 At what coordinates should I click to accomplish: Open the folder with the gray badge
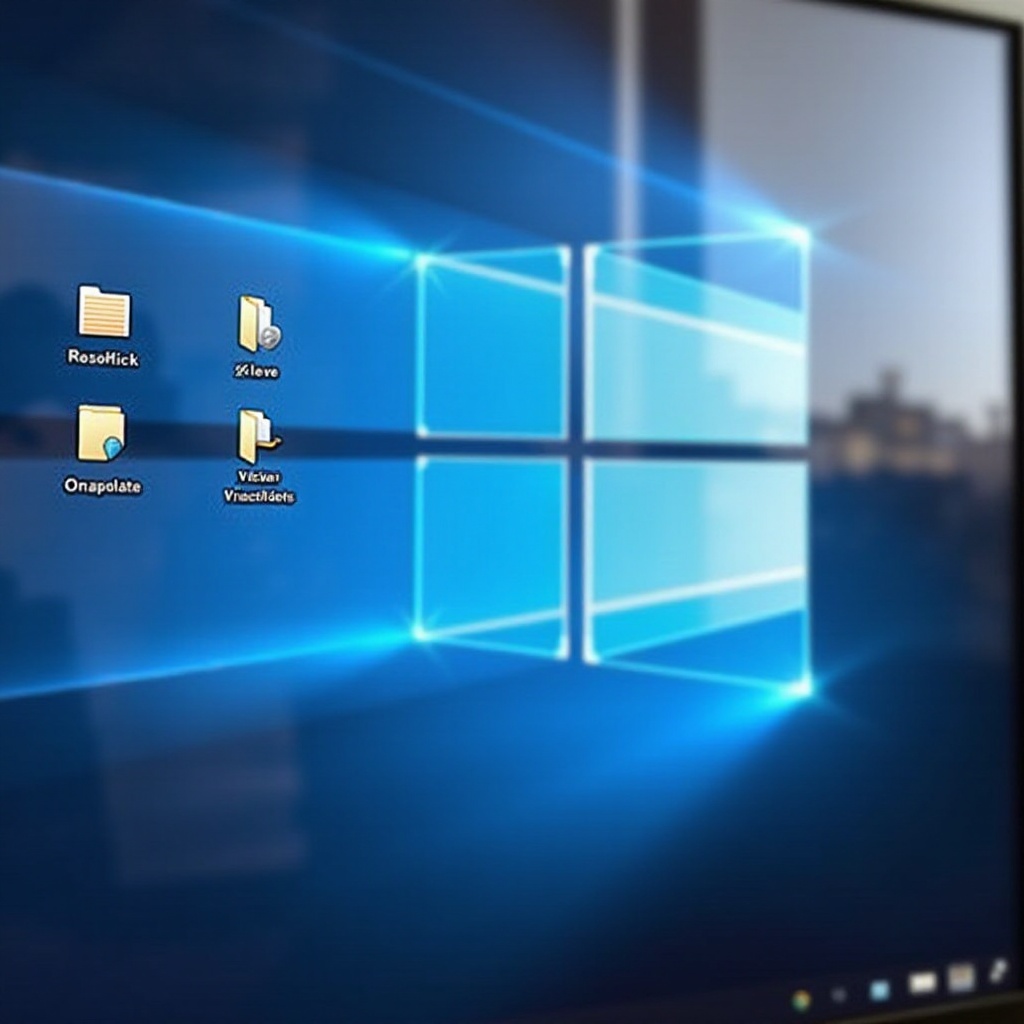click(259, 324)
